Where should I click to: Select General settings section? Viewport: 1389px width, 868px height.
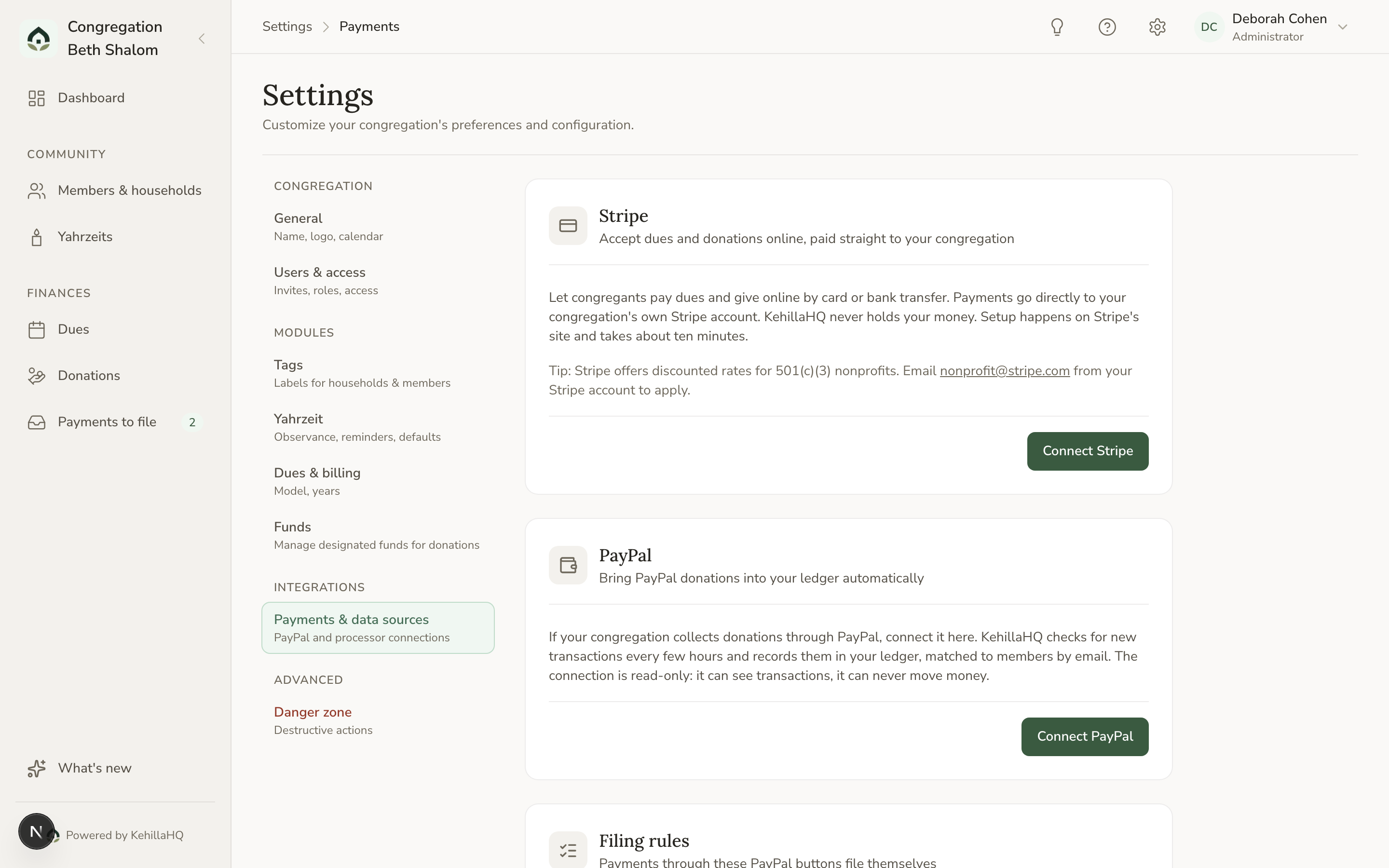tap(378, 227)
